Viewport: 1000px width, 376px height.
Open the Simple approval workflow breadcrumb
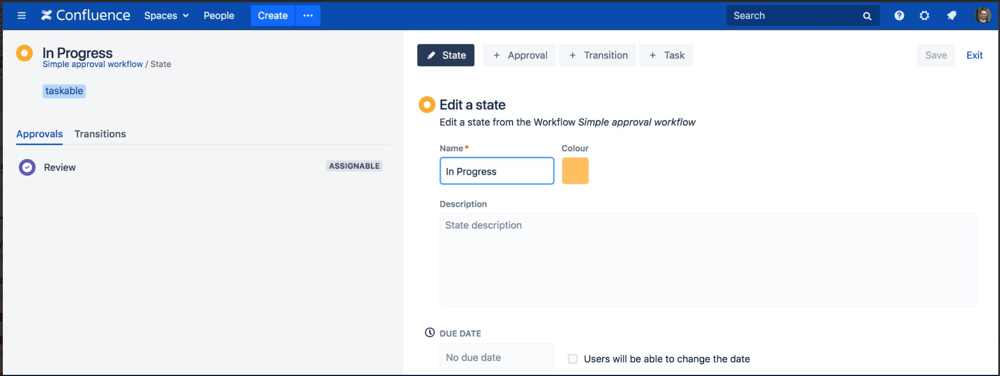(x=92, y=64)
